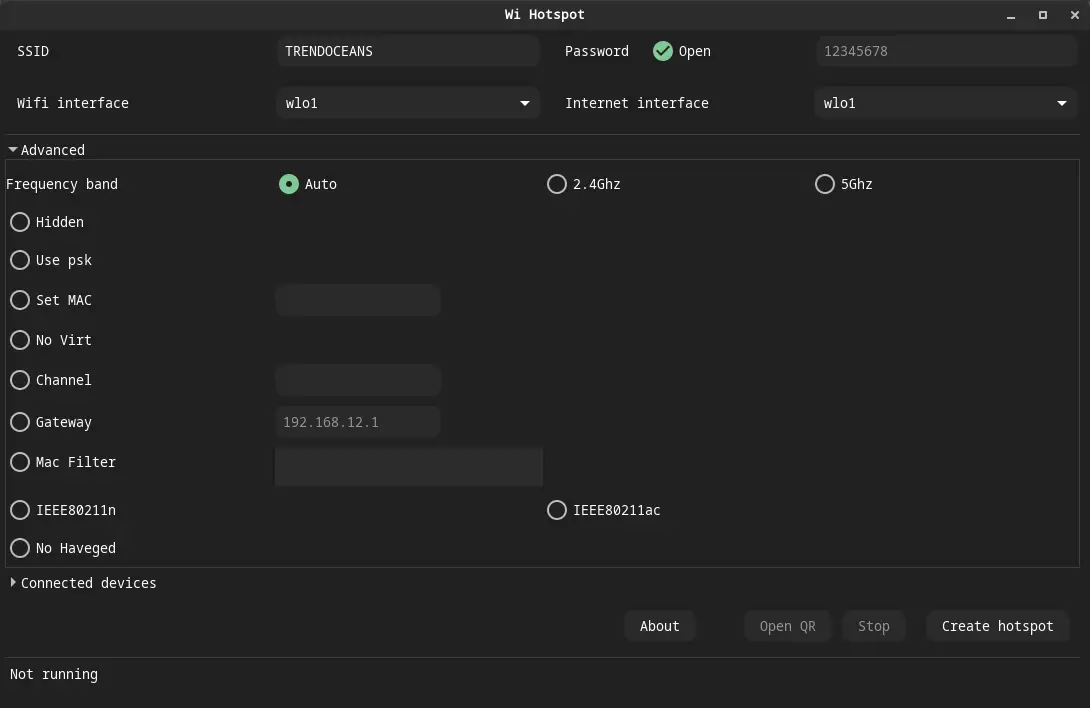Expand the Connected devices section
The image size is (1090, 708).
click(x=83, y=583)
